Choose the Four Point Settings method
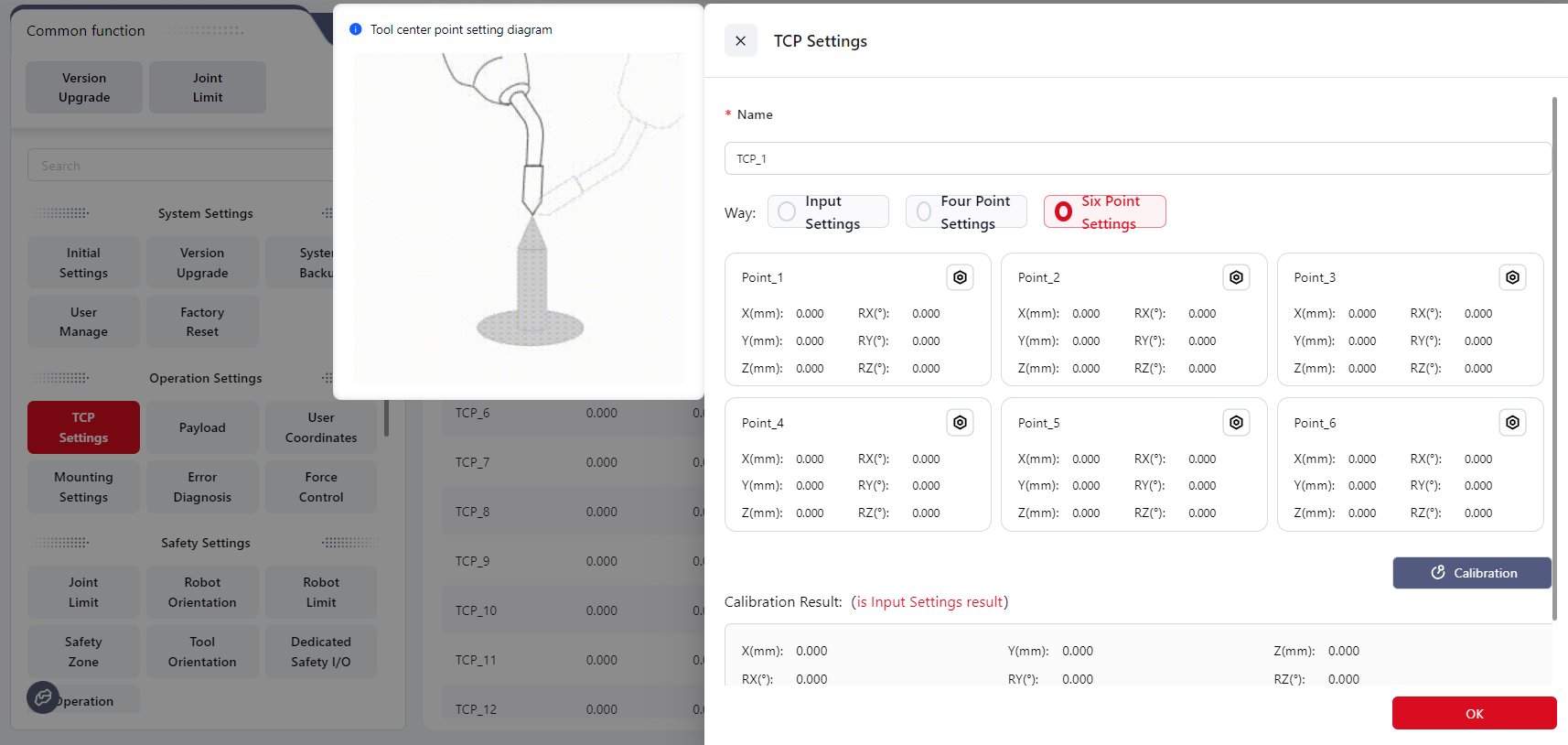 pos(924,212)
